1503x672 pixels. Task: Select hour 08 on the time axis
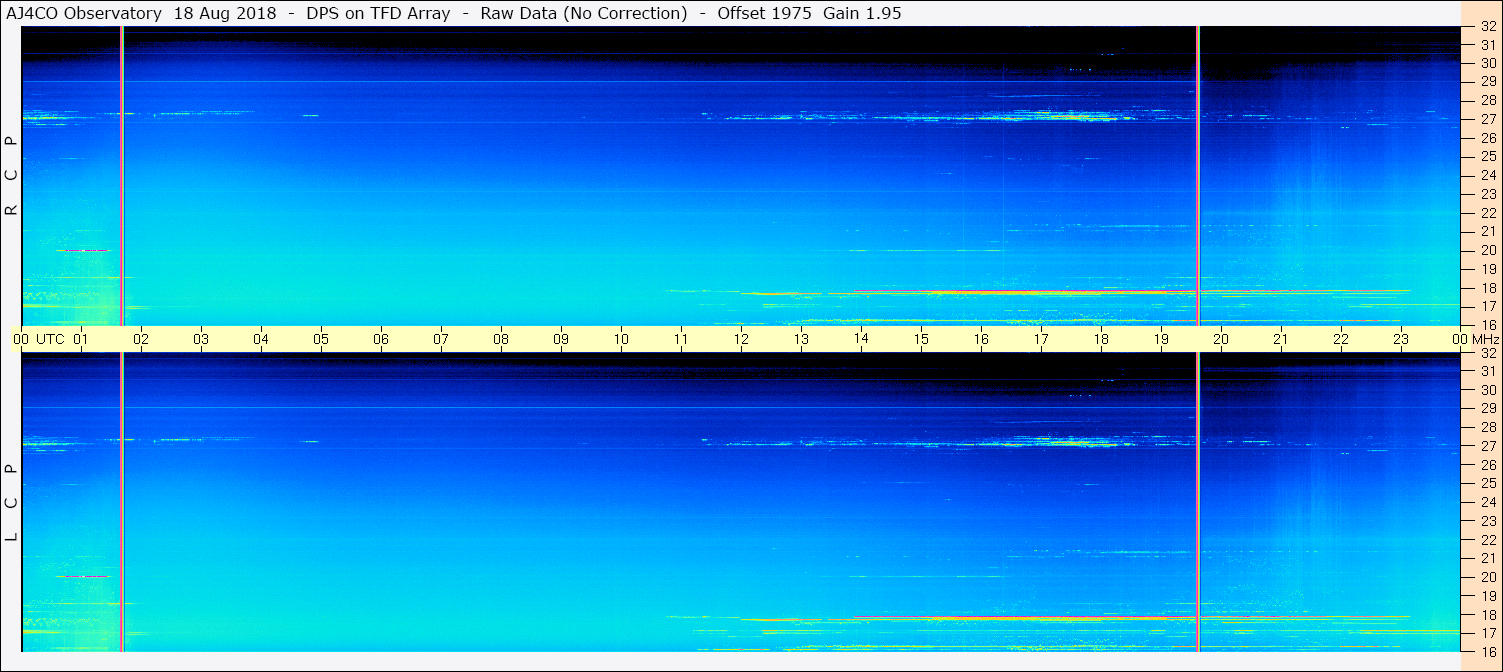(501, 339)
